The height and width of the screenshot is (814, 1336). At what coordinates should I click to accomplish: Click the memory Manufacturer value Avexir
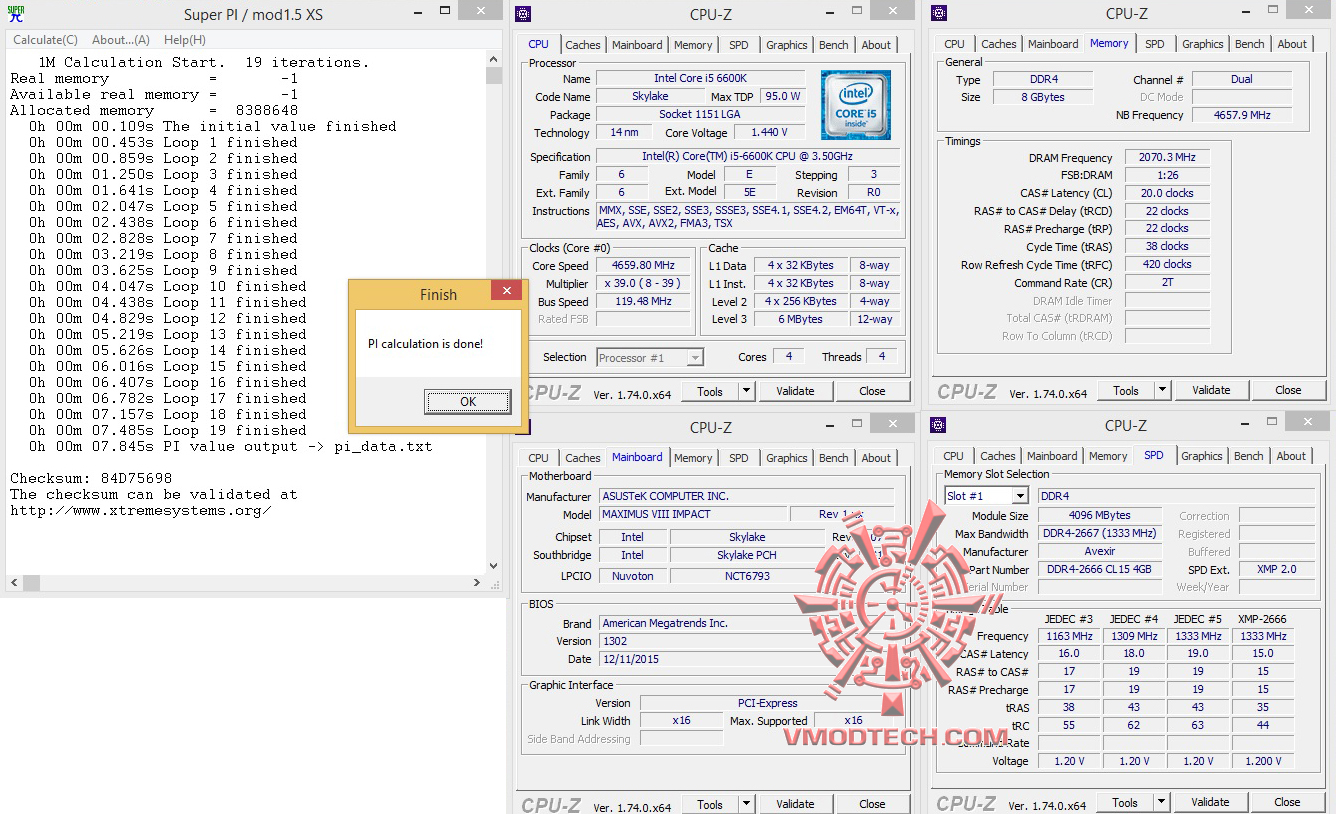1100,551
